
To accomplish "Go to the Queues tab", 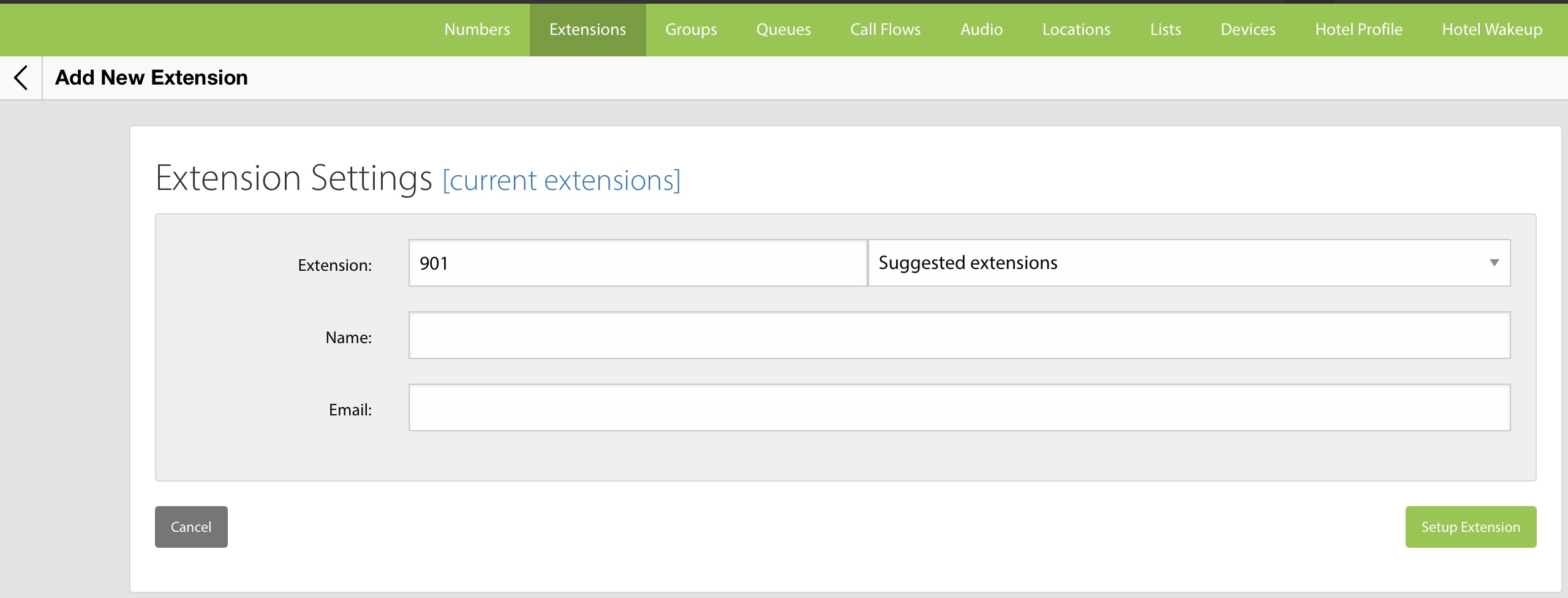I will click(x=783, y=29).
